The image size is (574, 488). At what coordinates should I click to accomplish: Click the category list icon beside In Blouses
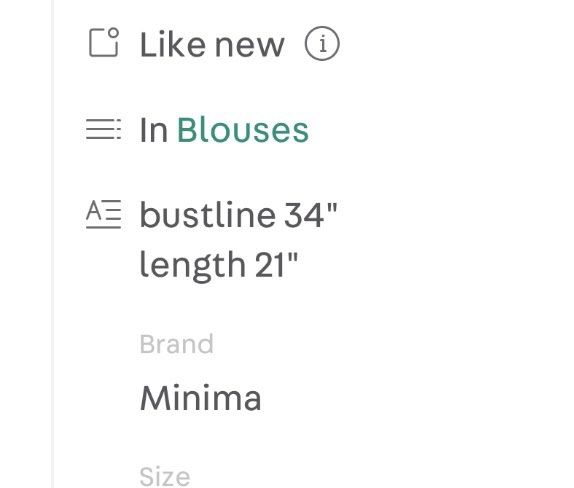103,129
